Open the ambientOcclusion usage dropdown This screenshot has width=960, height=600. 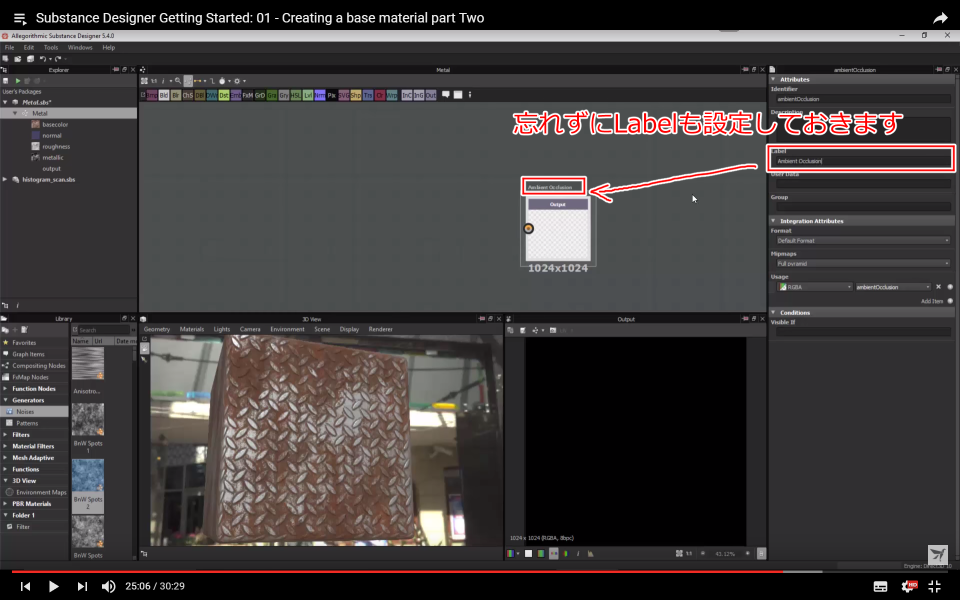(x=893, y=287)
